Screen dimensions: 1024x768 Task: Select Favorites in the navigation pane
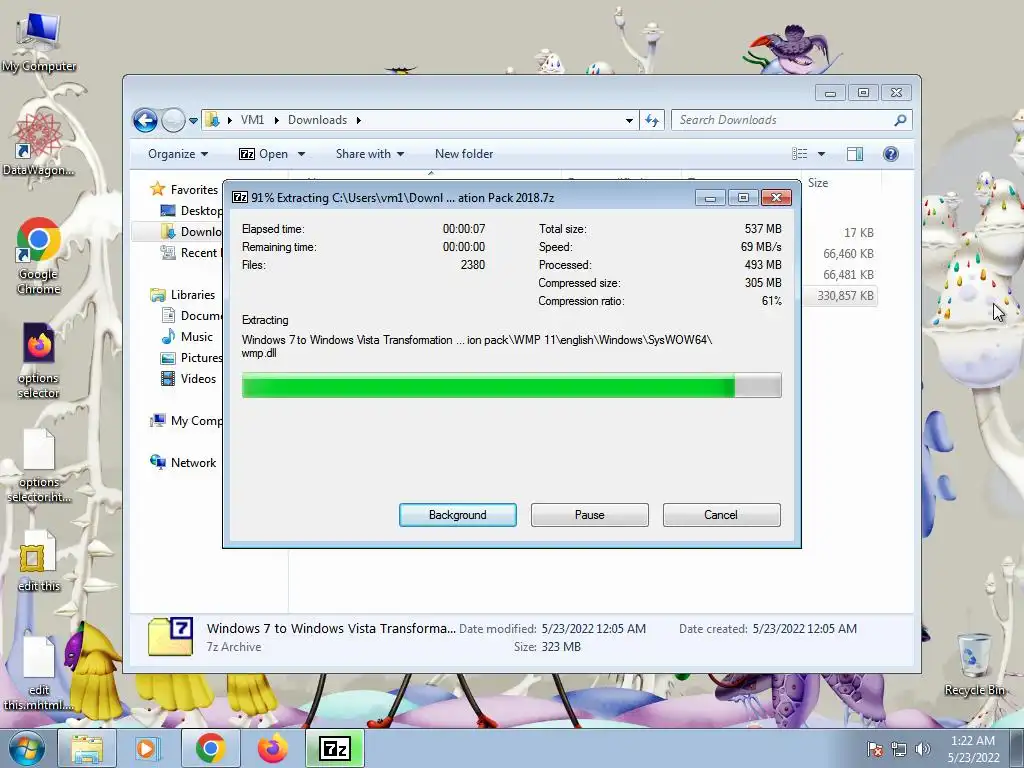(x=185, y=189)
